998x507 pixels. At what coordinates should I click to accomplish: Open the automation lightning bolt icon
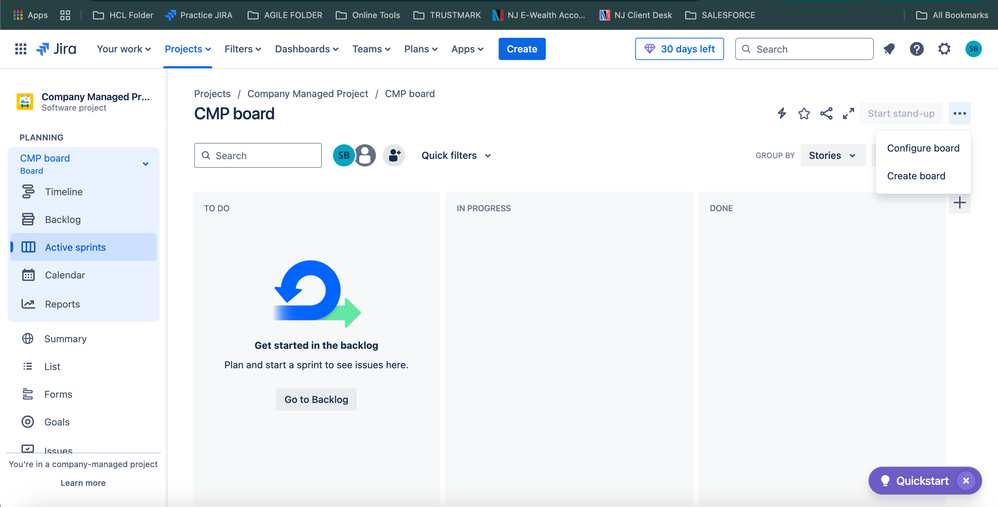point(782,113)
